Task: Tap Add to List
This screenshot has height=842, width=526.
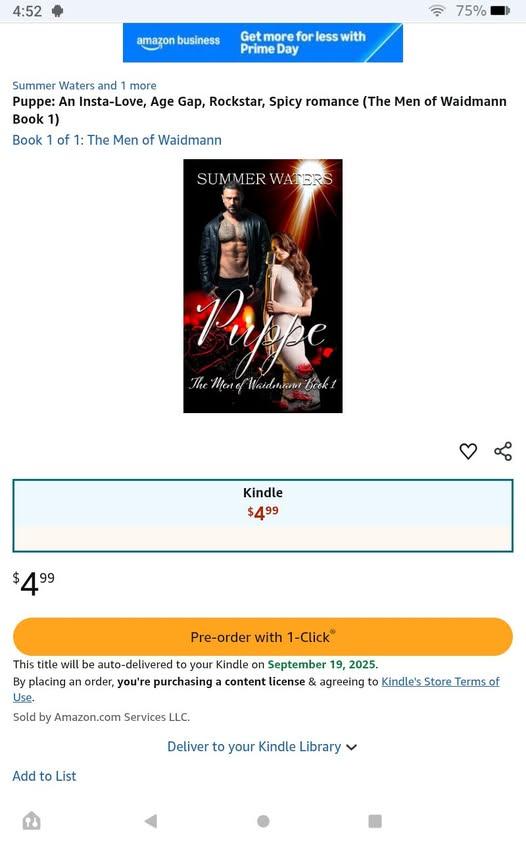Action: coord(44,776)
